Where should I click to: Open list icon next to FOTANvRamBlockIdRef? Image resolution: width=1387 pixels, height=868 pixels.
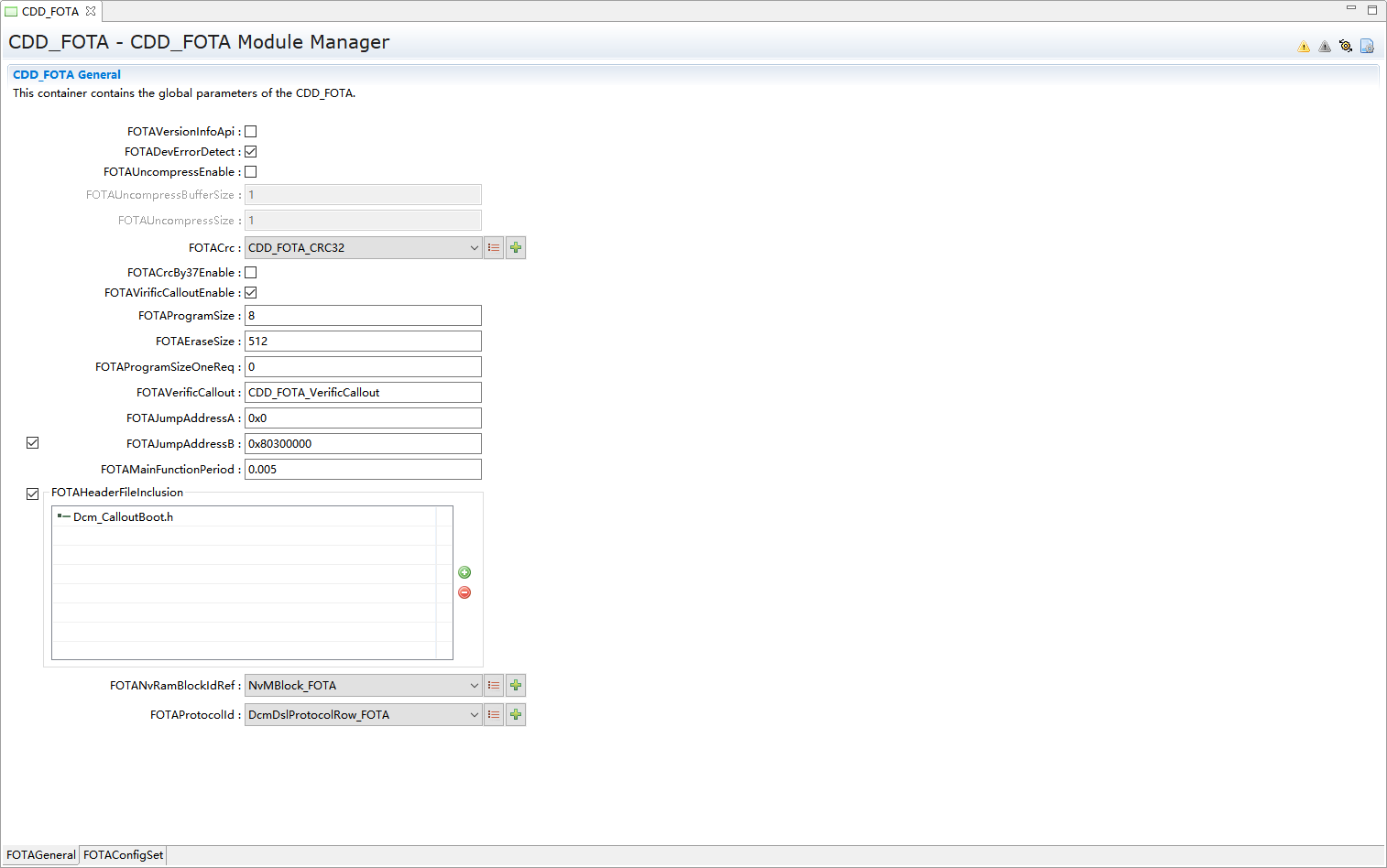494,685
